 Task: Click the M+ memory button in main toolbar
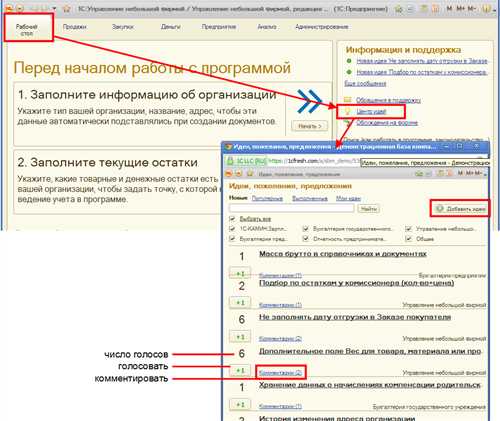click(x=461, y=8)
